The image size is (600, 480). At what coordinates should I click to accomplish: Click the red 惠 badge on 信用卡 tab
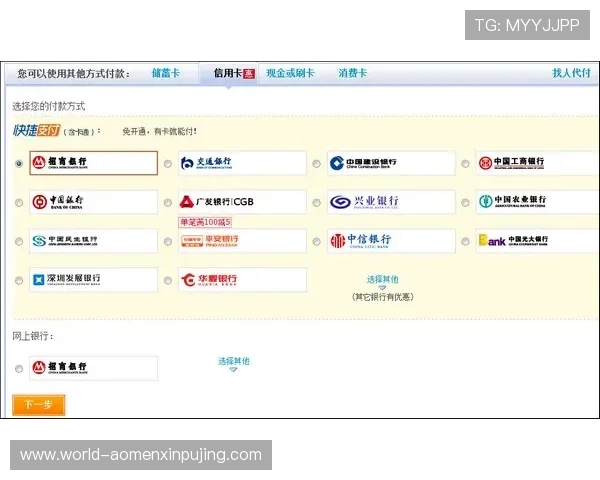pos(249,73)
